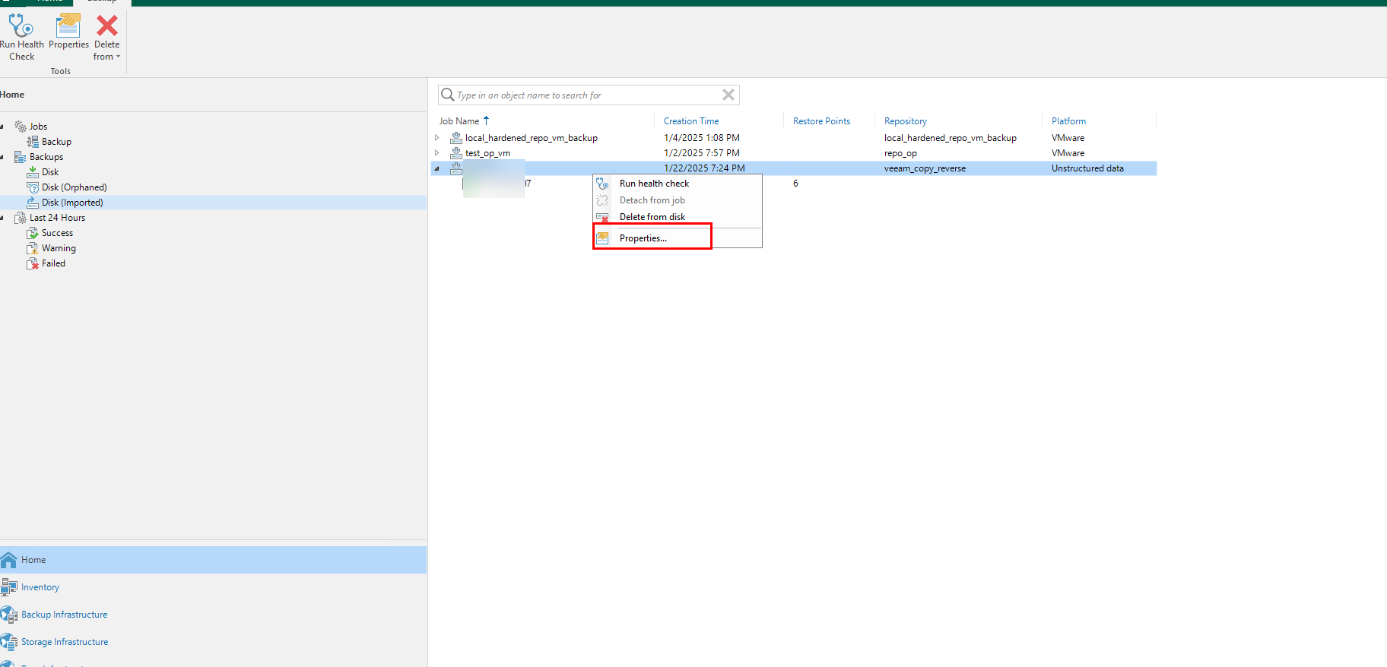Expand the local_hardened_repo_vm_backup job row
Image resolution: width=1387 pixels, height=667 pixels.
point(437,138)
